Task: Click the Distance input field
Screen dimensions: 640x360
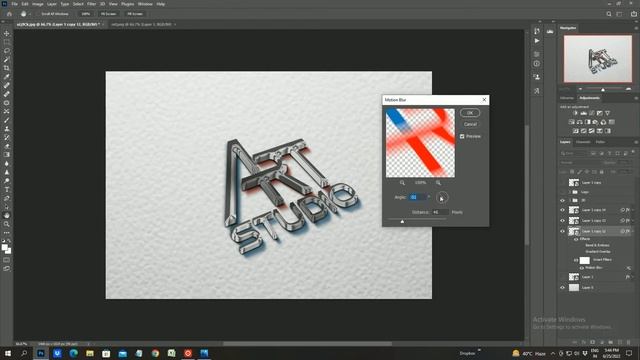Action: point(440,212)
